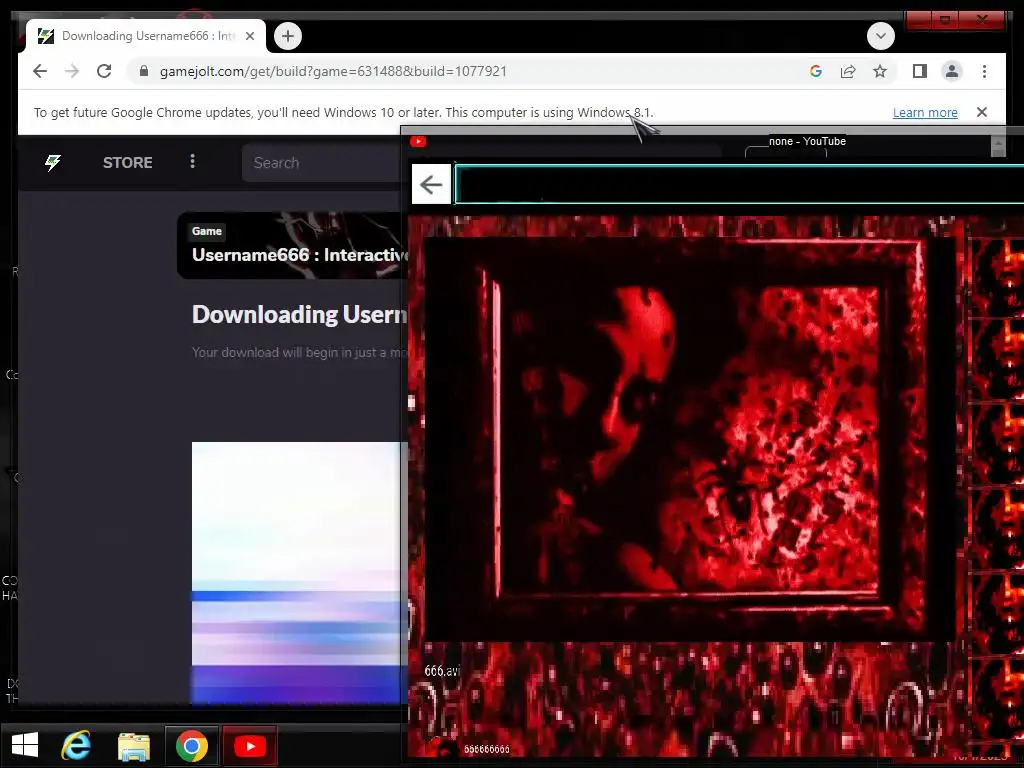Click the Game Jolt lightning logo
1024x768 pixels.
(x=53, y=162)
